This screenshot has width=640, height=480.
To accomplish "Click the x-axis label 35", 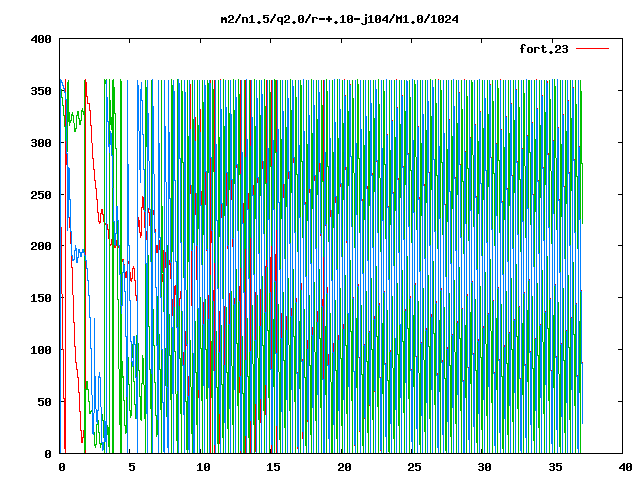I will 555,467.
